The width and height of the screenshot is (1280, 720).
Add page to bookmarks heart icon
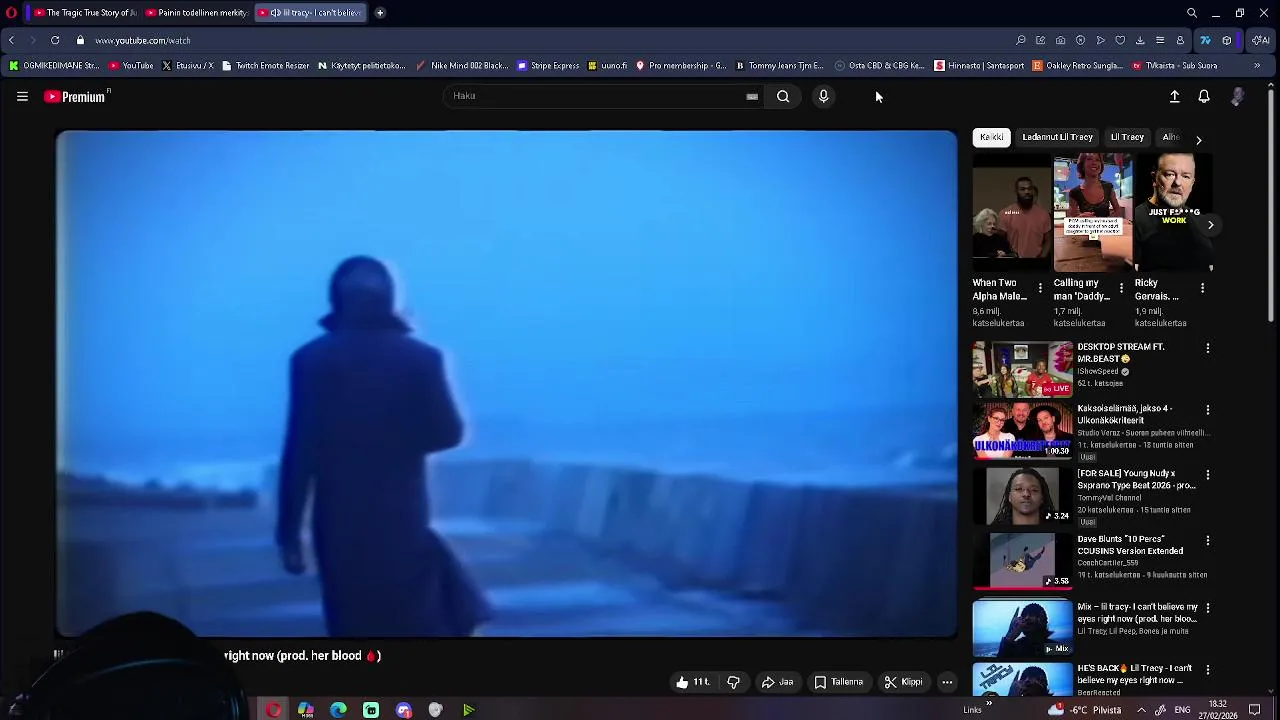click(x=1120, y=41)
